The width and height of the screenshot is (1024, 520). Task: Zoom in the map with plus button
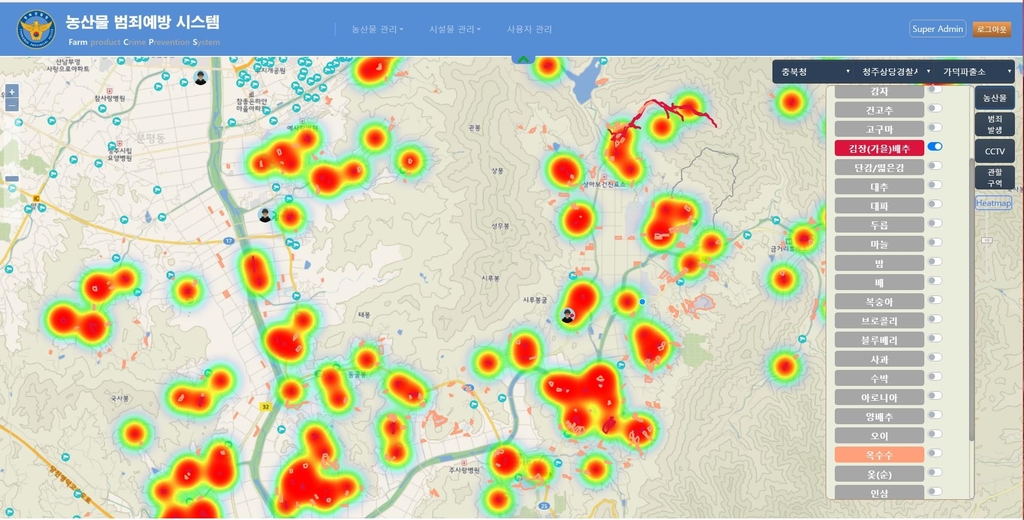click(12, 91)
